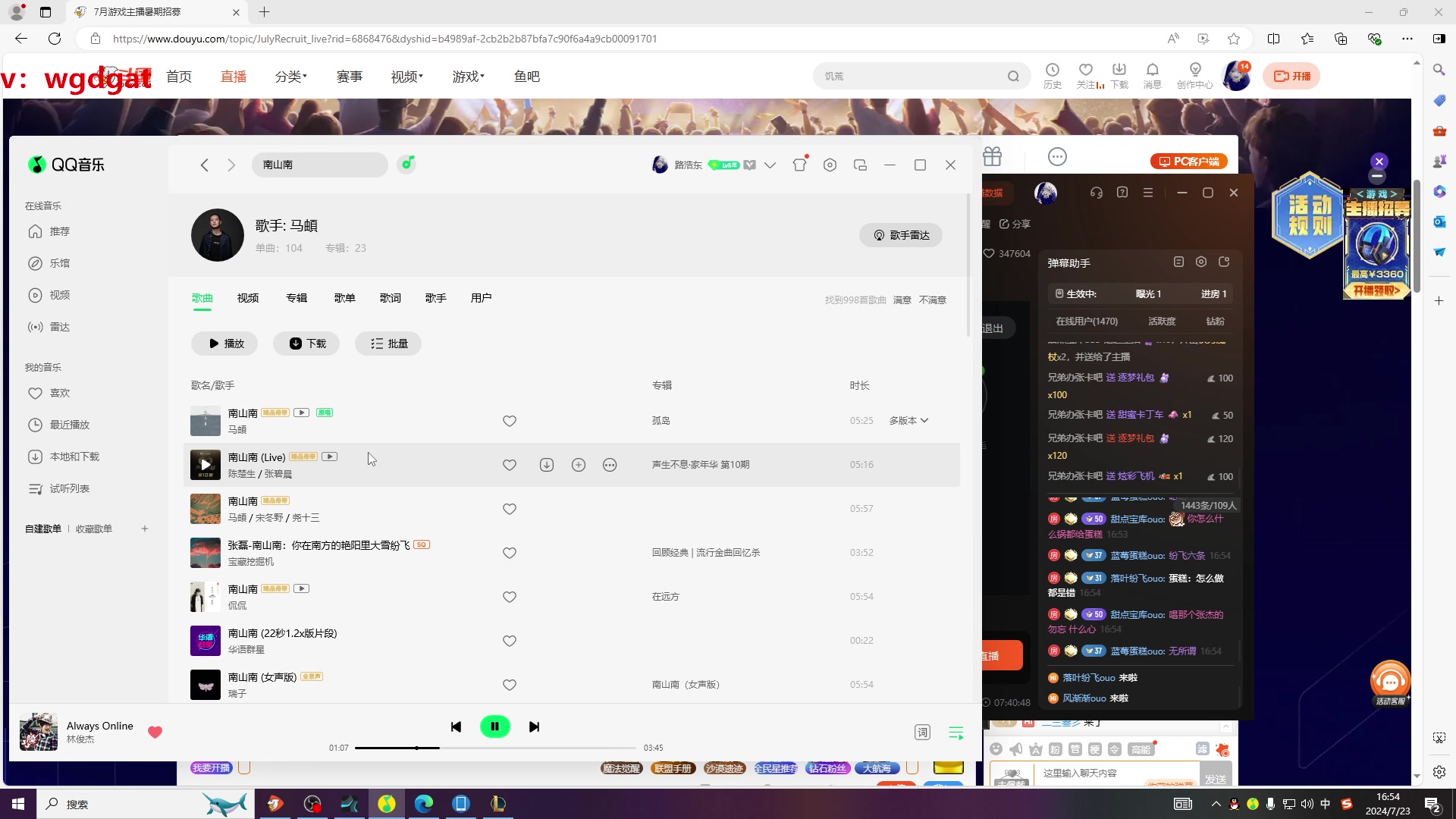Click the add-to-playlist icon for 南山南 (Live)
The image size is (1456, 819).
click(x=578, y=465)
